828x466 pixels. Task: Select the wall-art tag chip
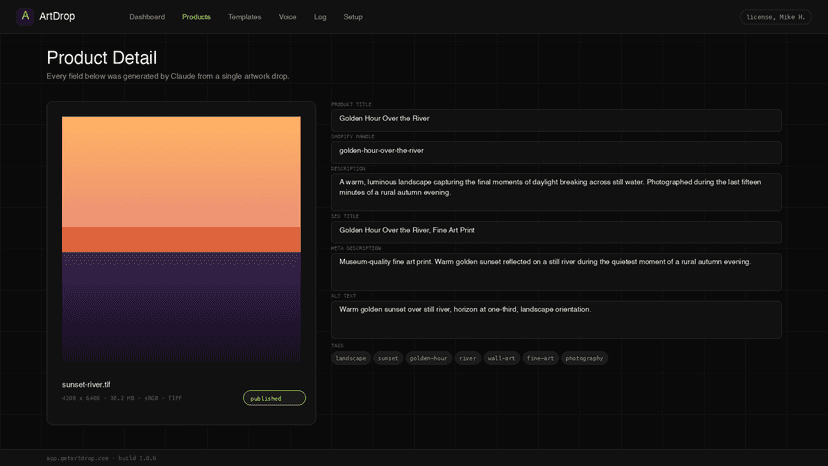pos(501,358)
